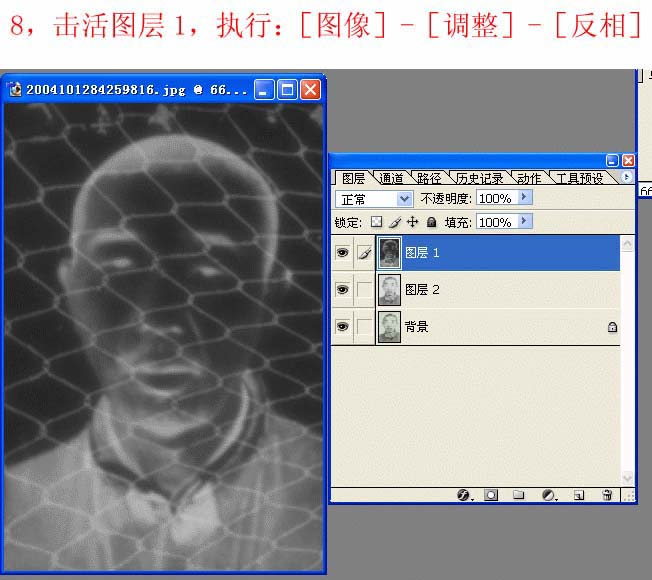
Task: Open the adjustment layer icon menu
Action: tap(548, 495)
